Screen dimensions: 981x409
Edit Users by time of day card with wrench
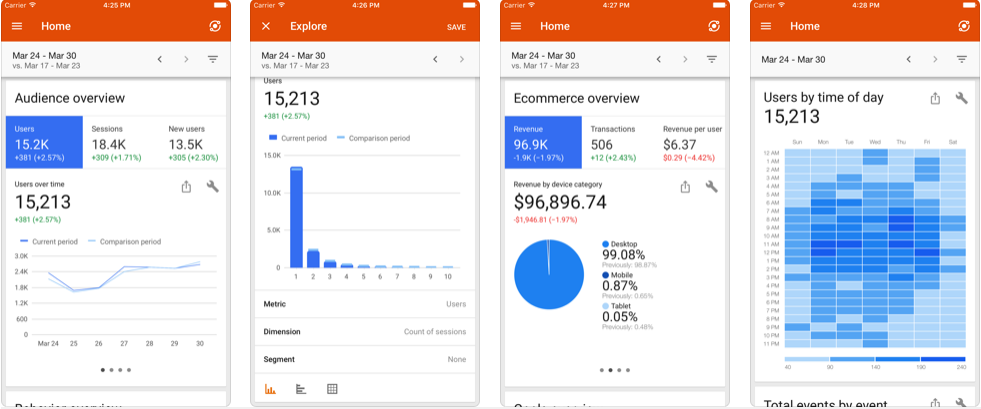[962, 98]
